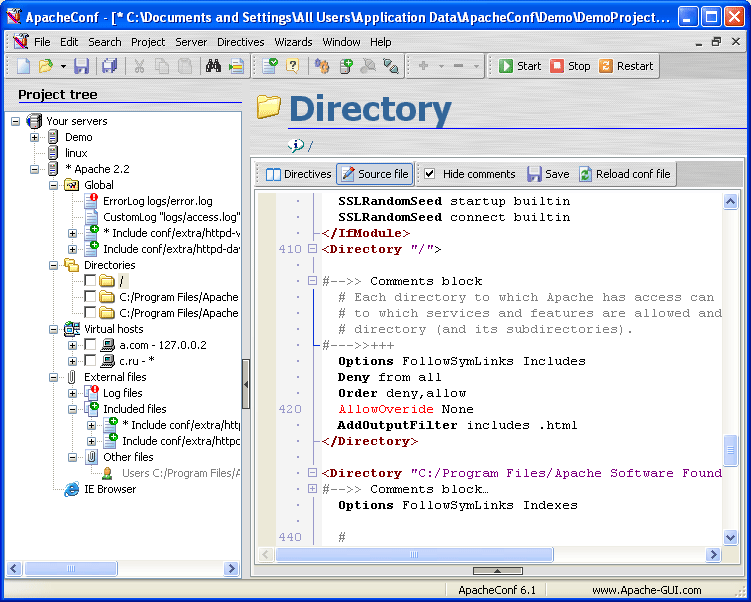The height and width of the screenshot is (602, 751).
Task: Click the Users file icon under Other files
Action: coord(107,473)
